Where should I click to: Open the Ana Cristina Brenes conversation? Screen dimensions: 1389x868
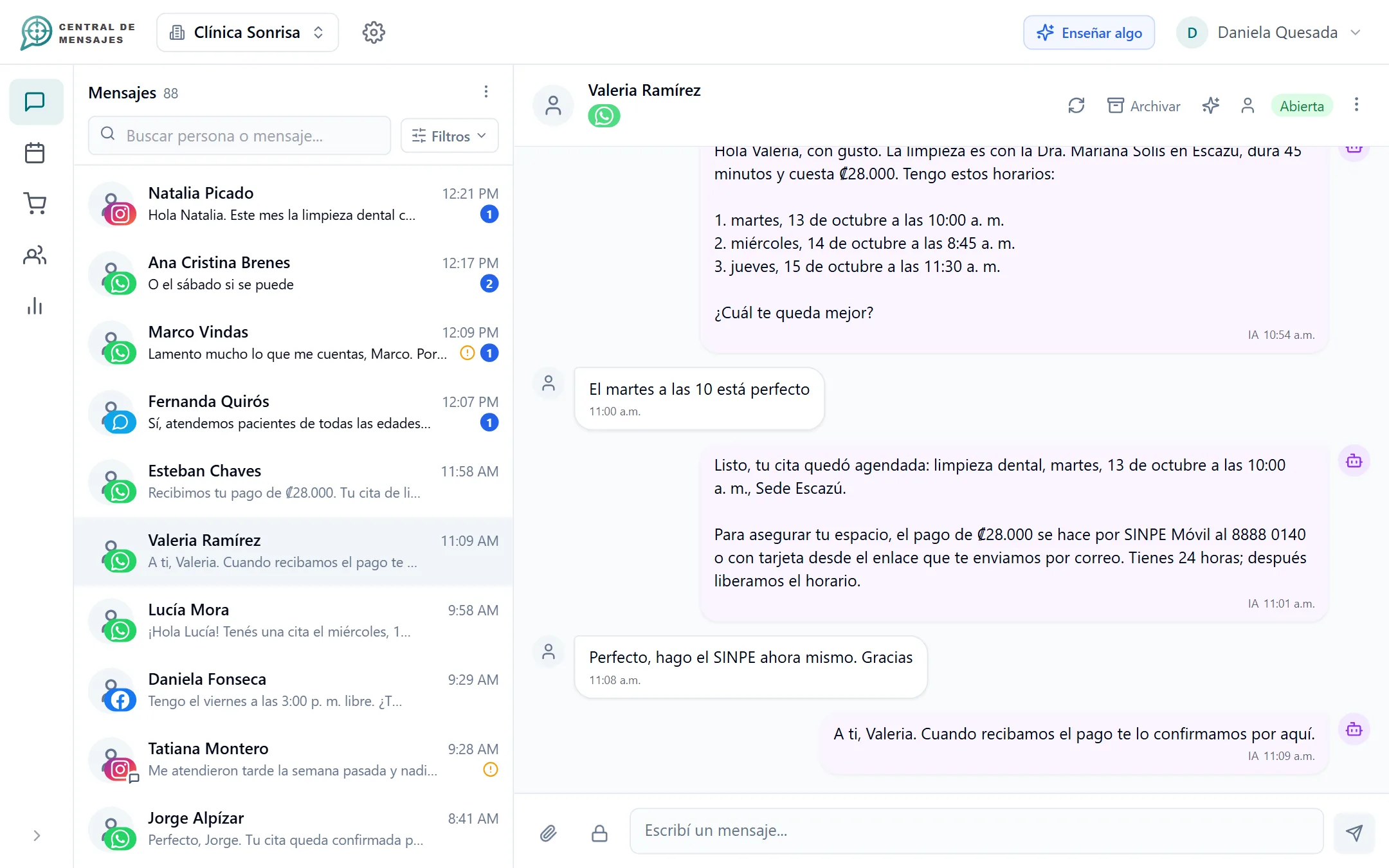click(x=293, y=273)
